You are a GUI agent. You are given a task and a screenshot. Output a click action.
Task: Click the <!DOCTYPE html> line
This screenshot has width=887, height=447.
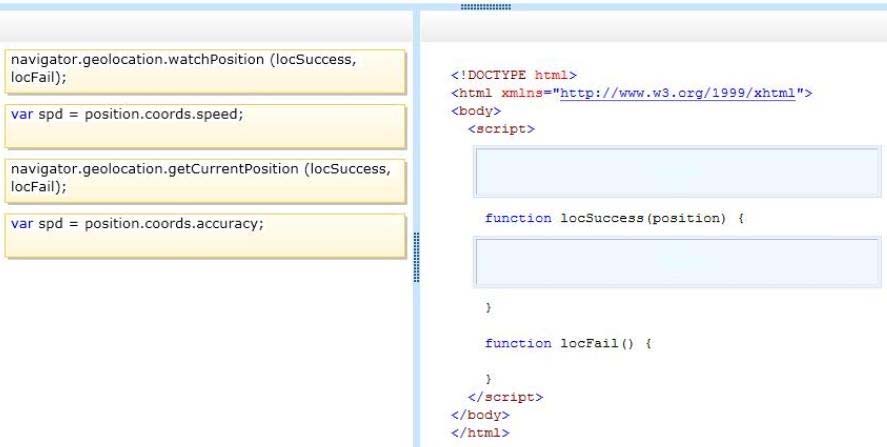[x=514, y=75]
